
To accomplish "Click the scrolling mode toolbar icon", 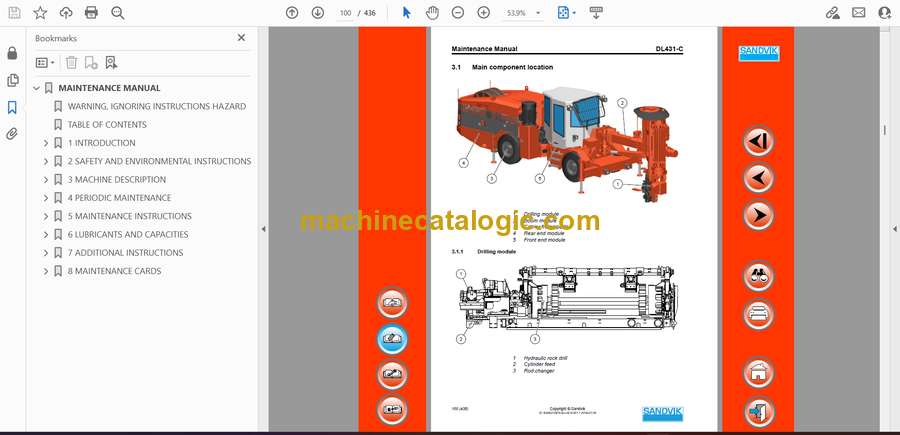I will (596, 13).
